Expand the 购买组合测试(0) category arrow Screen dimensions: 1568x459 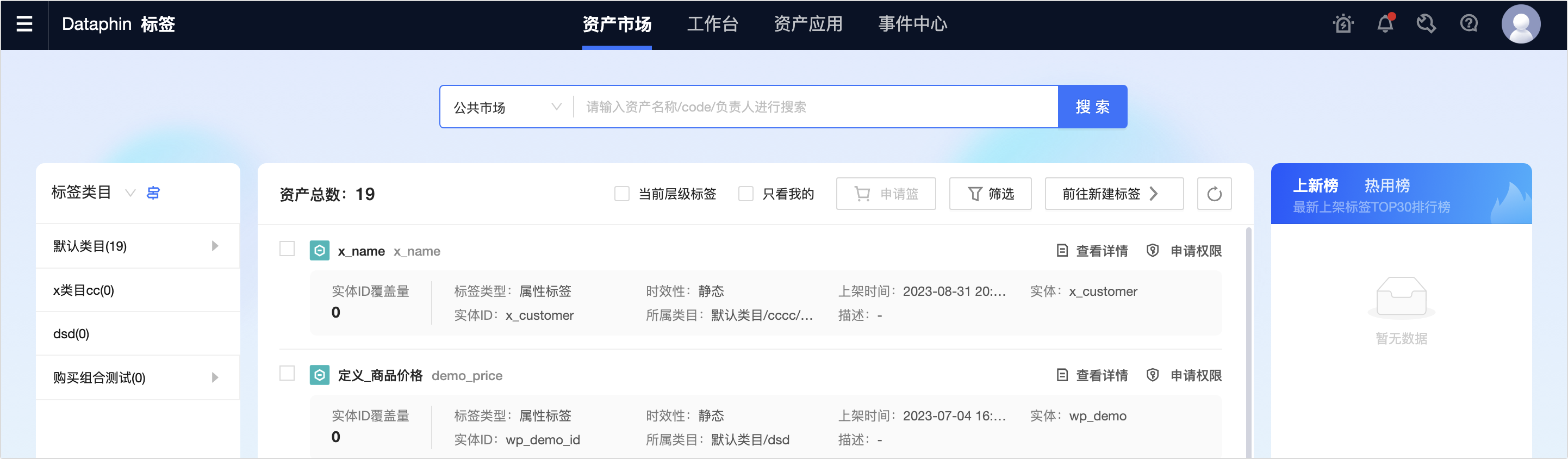[x=215, y=377]
